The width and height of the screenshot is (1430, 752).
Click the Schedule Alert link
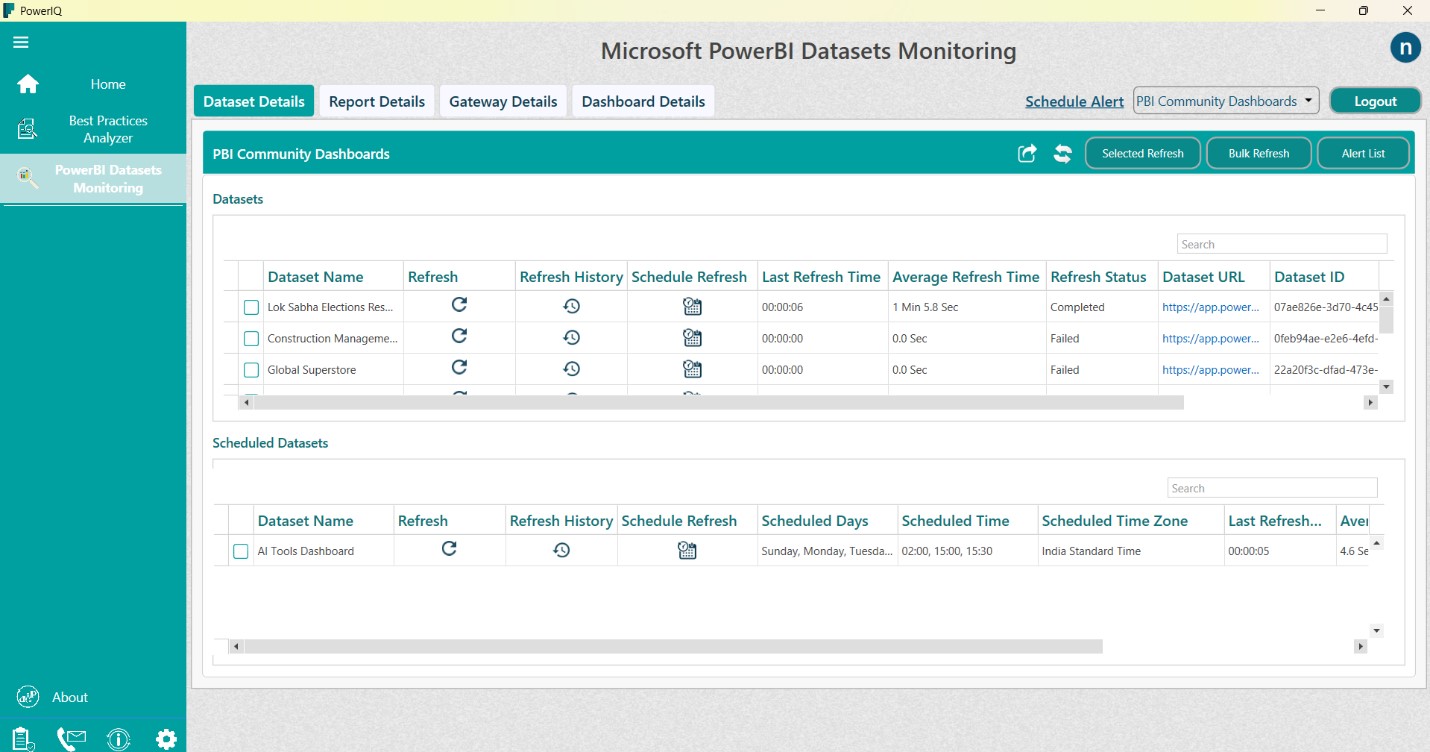(1075, 101)
